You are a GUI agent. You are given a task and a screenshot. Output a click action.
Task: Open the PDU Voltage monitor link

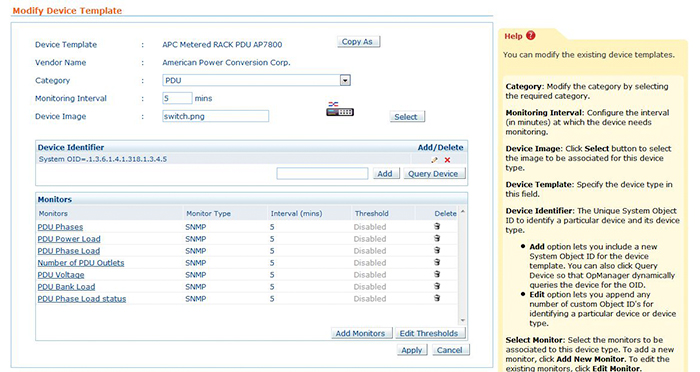pyautogui.click(x=61, y=275)
